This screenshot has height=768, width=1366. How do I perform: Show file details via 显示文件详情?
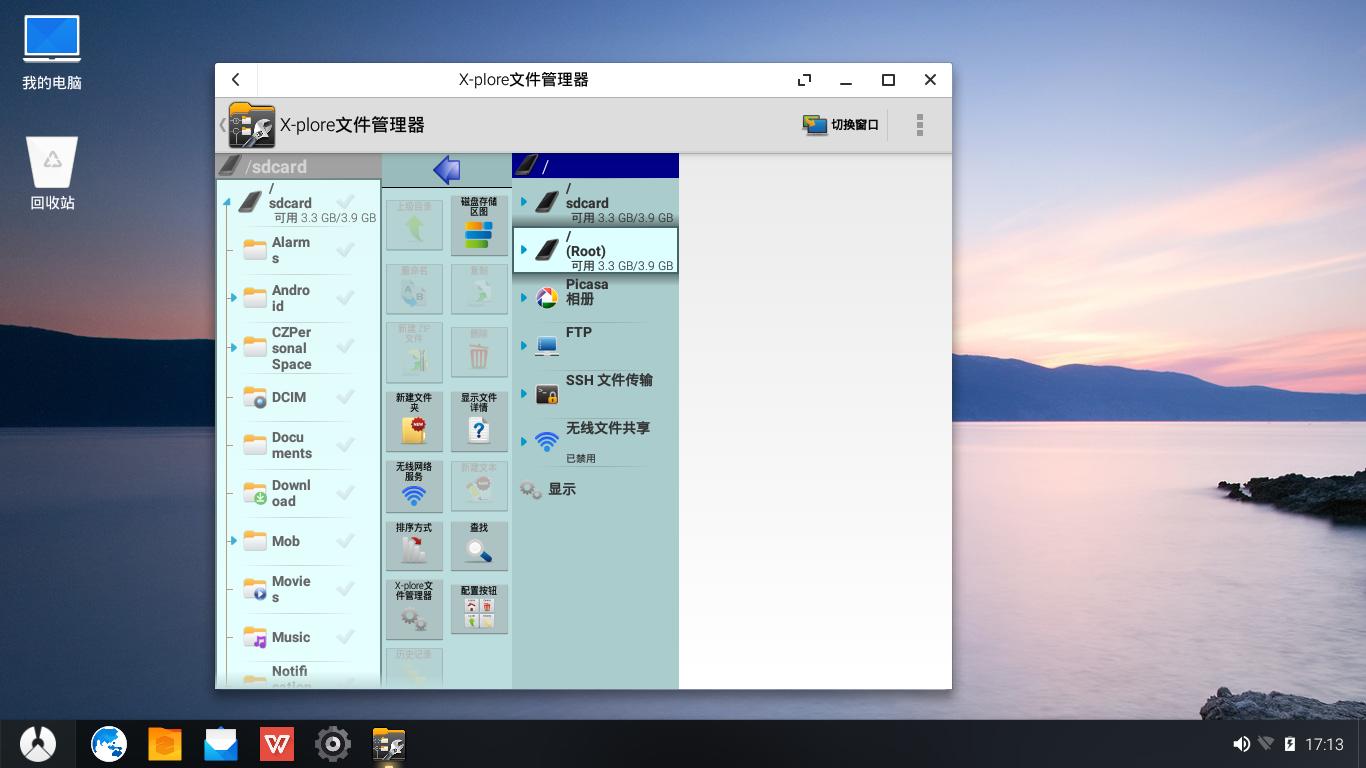(x=479, y=419)
